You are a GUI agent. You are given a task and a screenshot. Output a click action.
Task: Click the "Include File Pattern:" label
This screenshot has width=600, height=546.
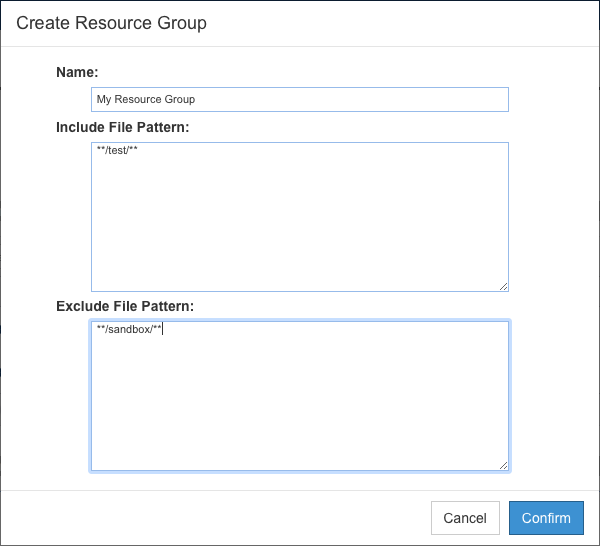pos(123,127)
